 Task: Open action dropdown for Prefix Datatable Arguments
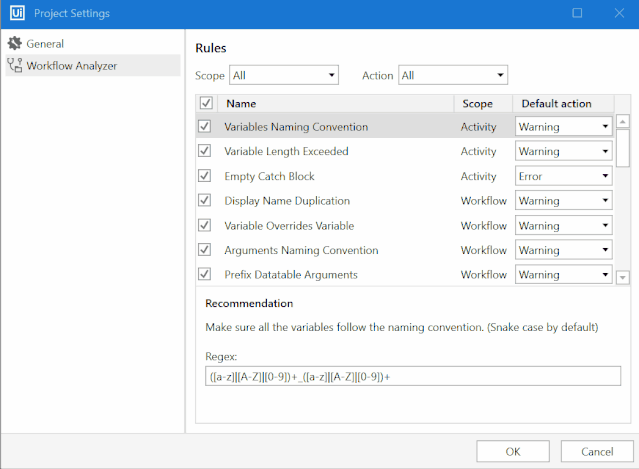pos(564,275)
